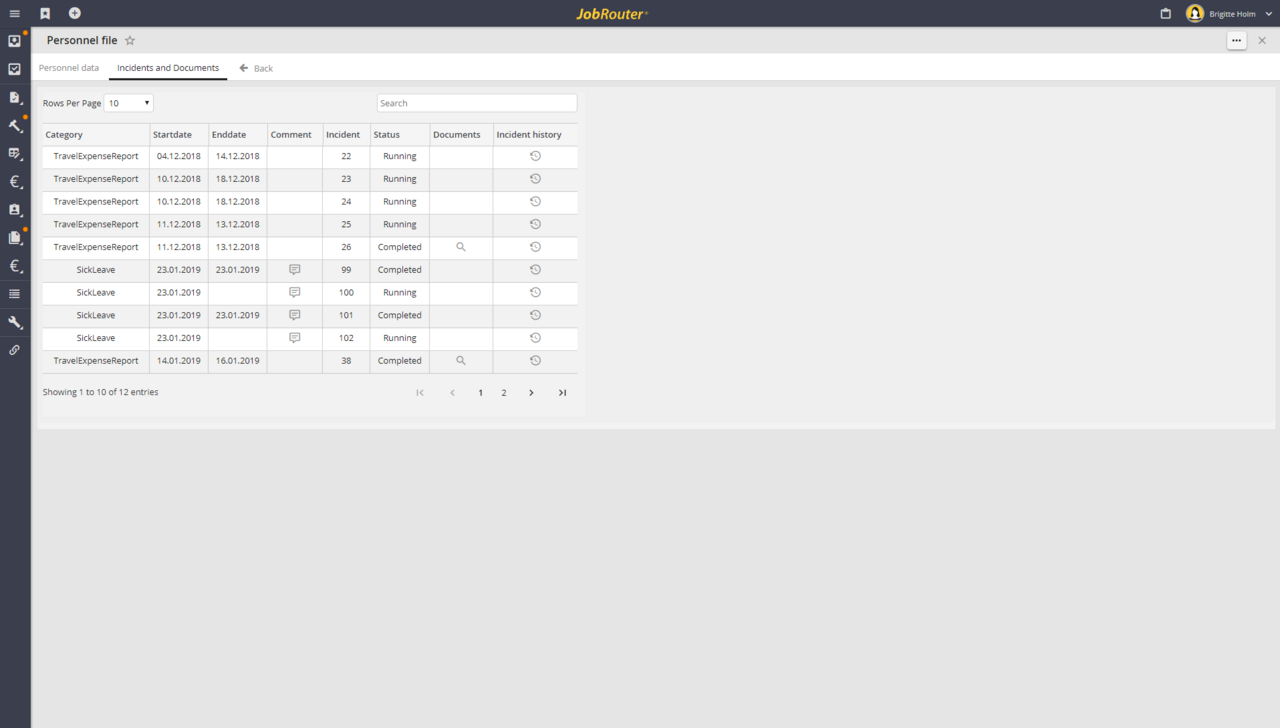Toggle the favorite star beside Personnel file

pos(129,40)
